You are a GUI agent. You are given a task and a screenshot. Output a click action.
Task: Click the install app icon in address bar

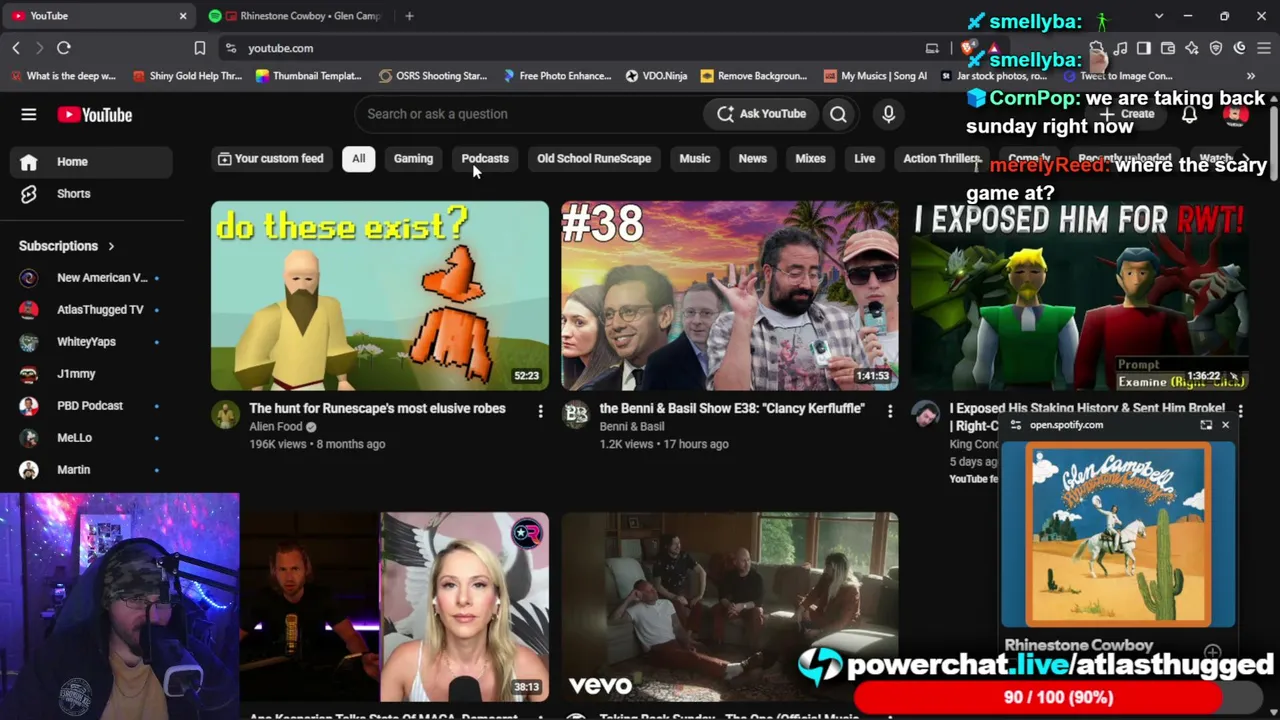pos(932,48)
